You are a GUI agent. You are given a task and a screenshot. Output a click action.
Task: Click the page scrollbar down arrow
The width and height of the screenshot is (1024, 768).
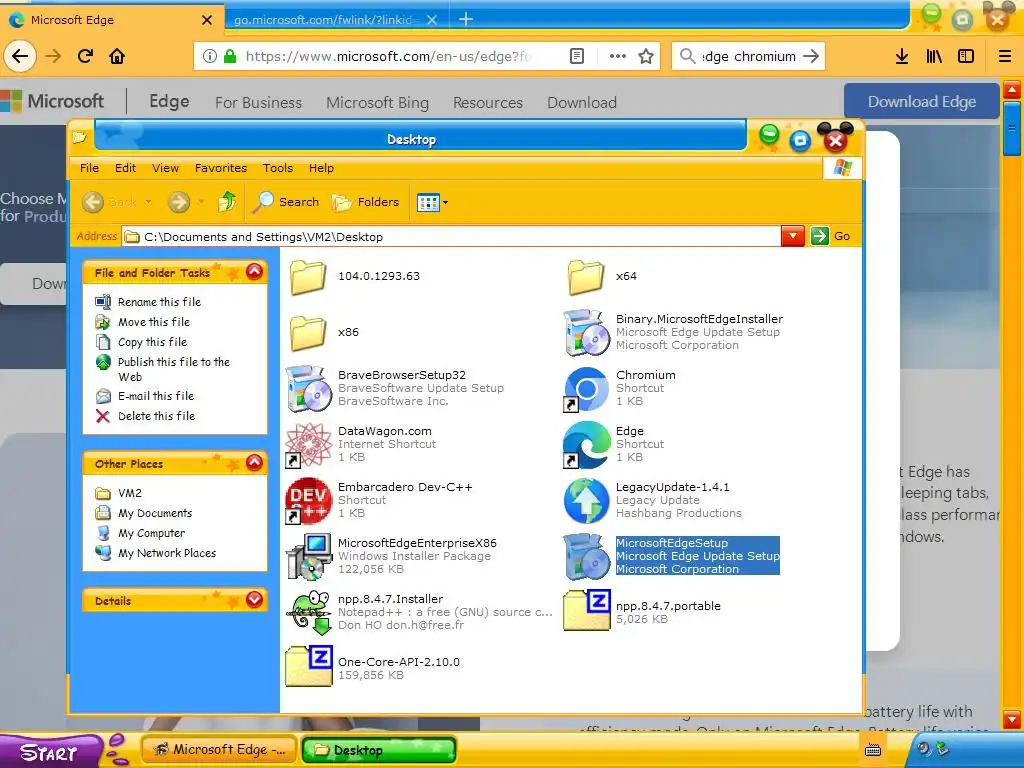1012,719
